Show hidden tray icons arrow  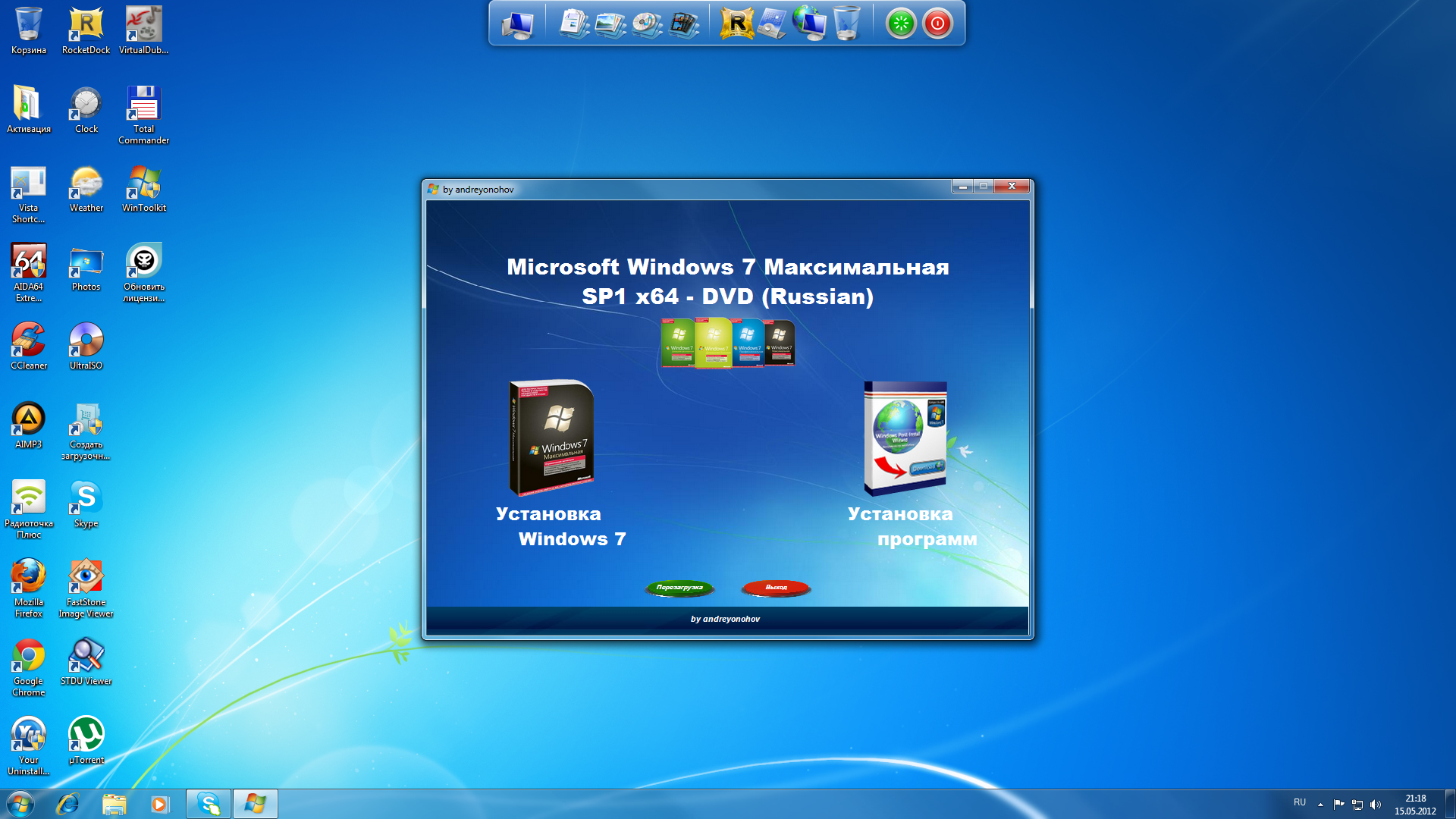(x=1320, y=805)
